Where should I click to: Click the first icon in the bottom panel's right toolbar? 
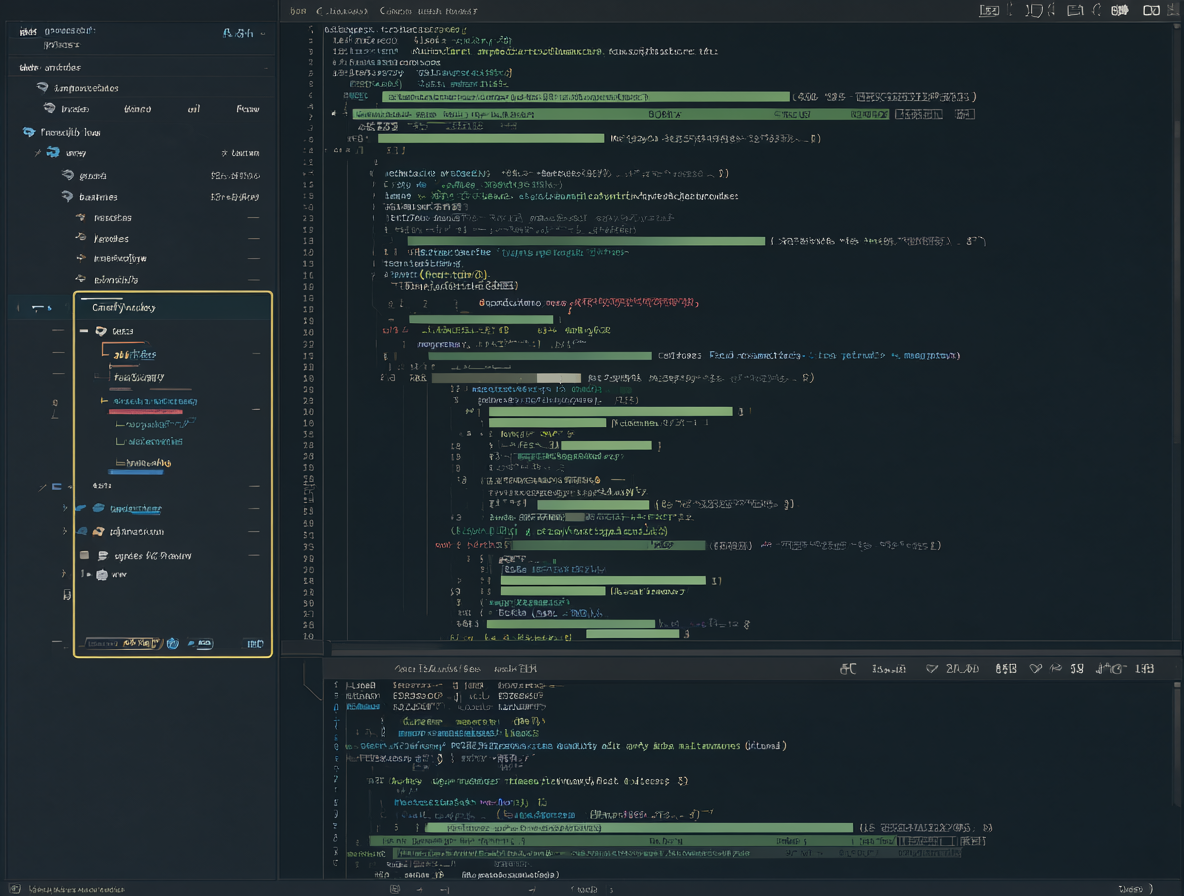pyautogui.click(x=848, y=669)
